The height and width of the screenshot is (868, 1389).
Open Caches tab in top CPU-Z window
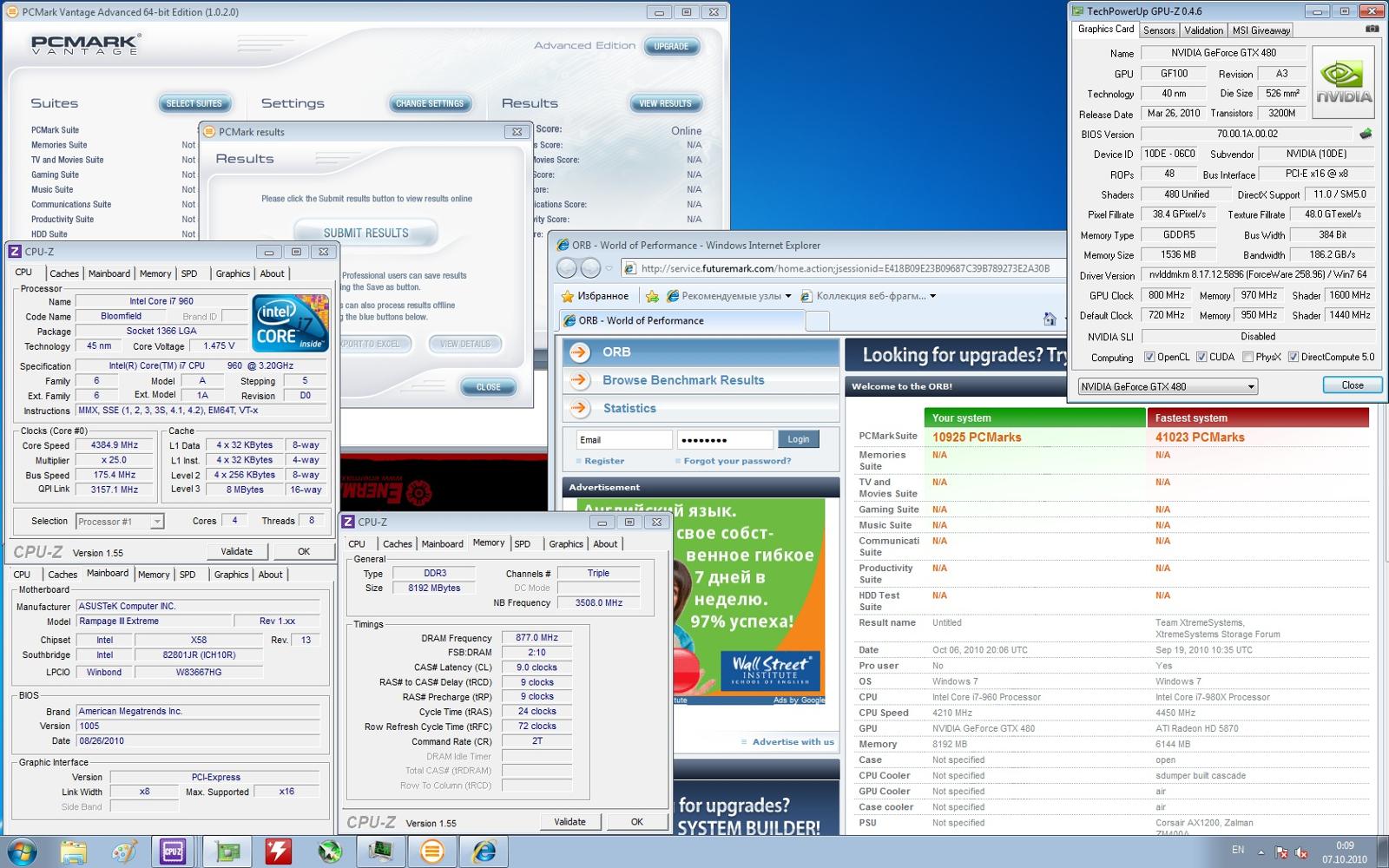click(64, 273)
